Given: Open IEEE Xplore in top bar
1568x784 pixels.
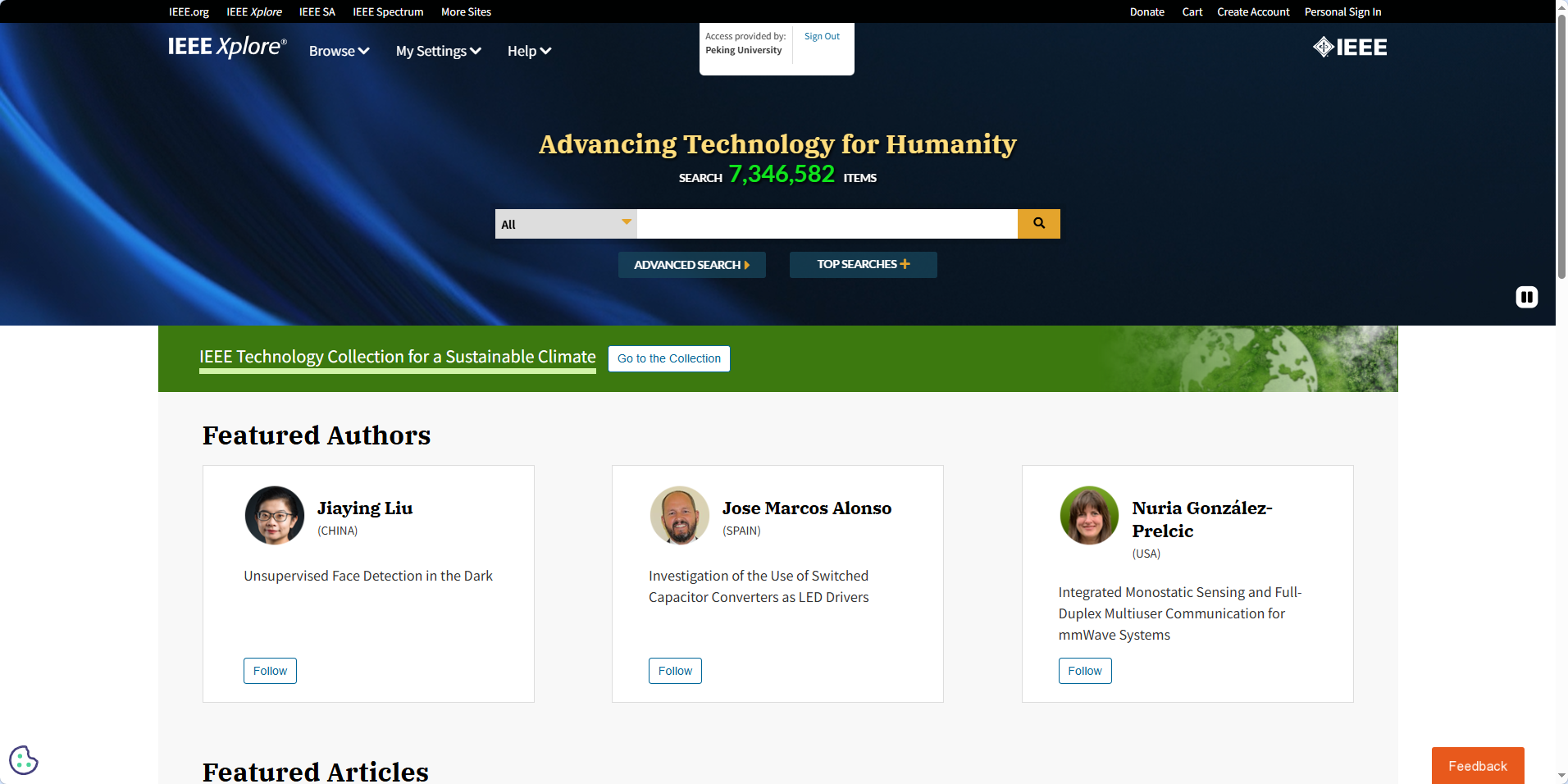Looking at the screenshot, I should click(x=254, y=11).
